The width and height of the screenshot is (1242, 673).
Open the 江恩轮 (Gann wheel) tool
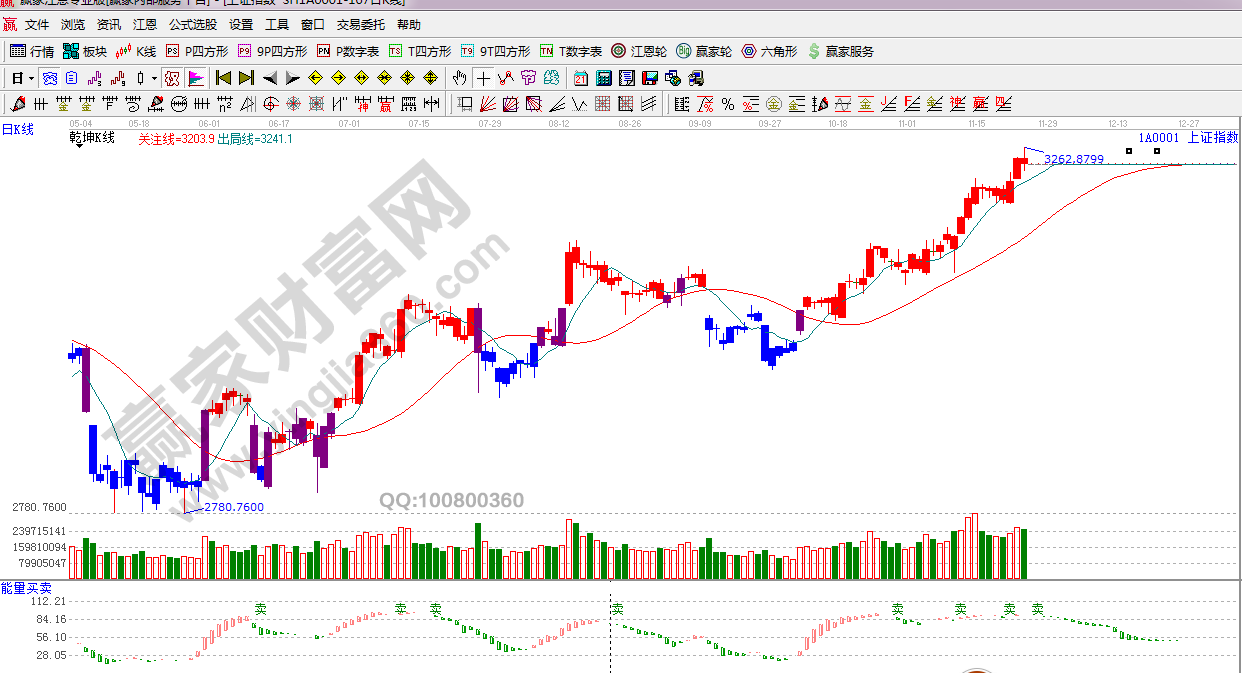tap(639, 51)
